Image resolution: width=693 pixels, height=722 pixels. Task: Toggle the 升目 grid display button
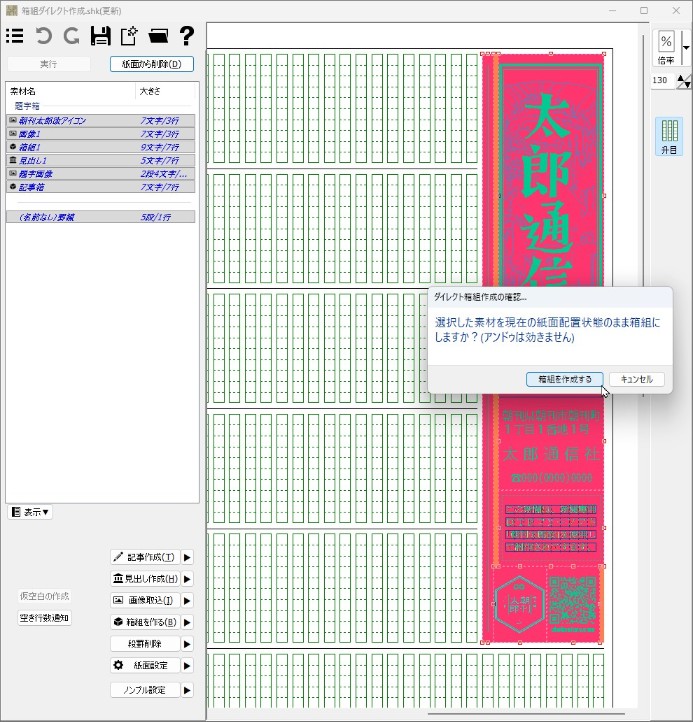669,136
